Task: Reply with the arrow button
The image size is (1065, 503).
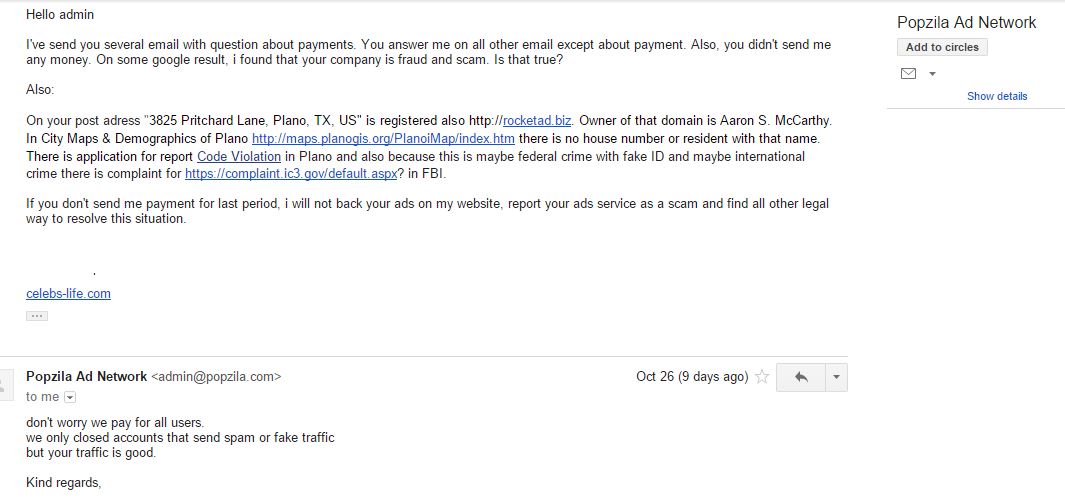Action: click(x=801, y=378)
